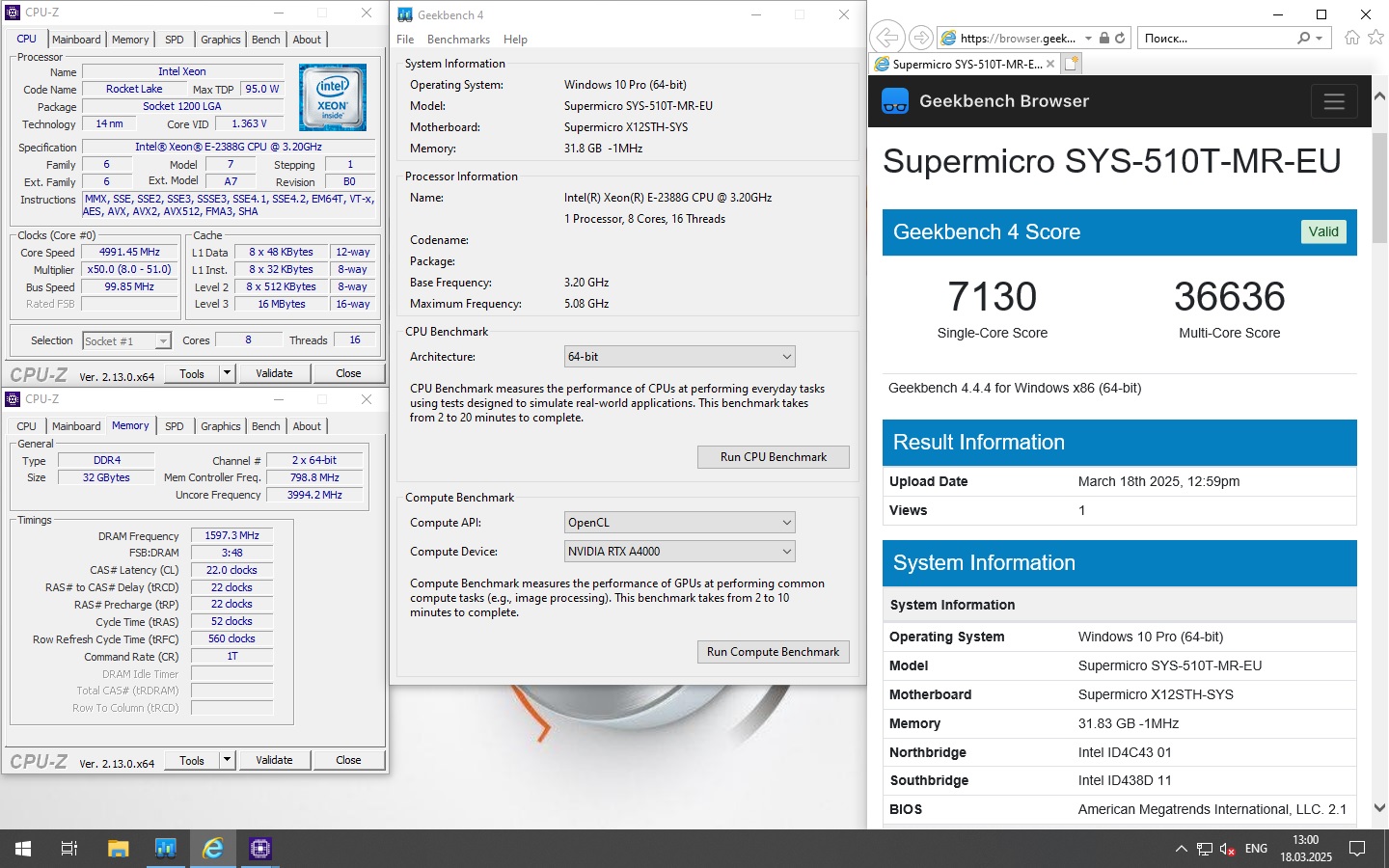
Task: Click the network icon in the system tray
Action: (1205, 849)
